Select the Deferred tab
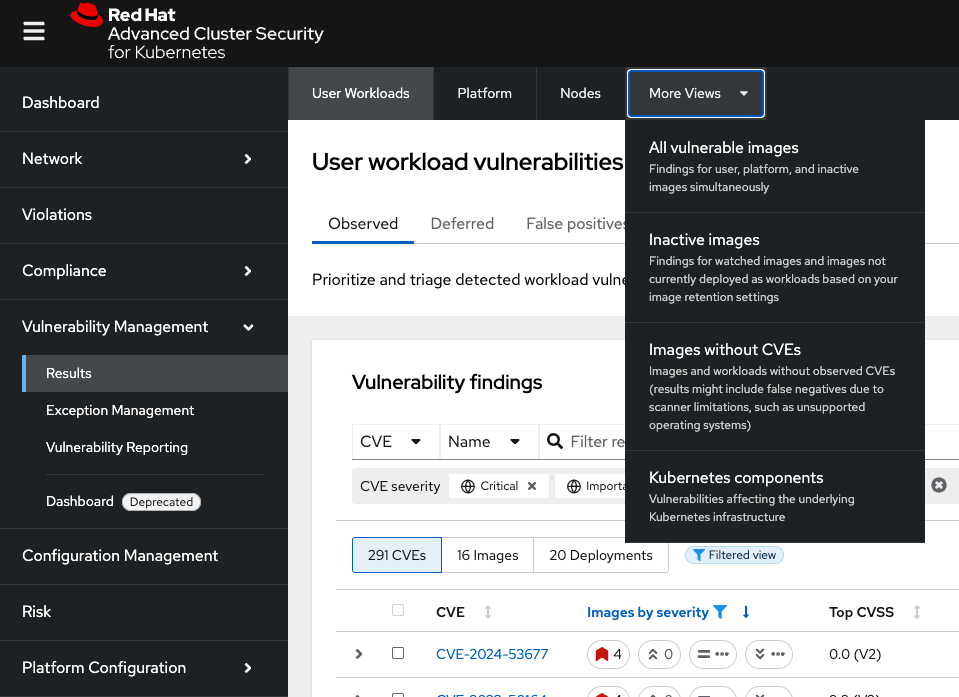The image size is (959, 697). pos(462,224)
